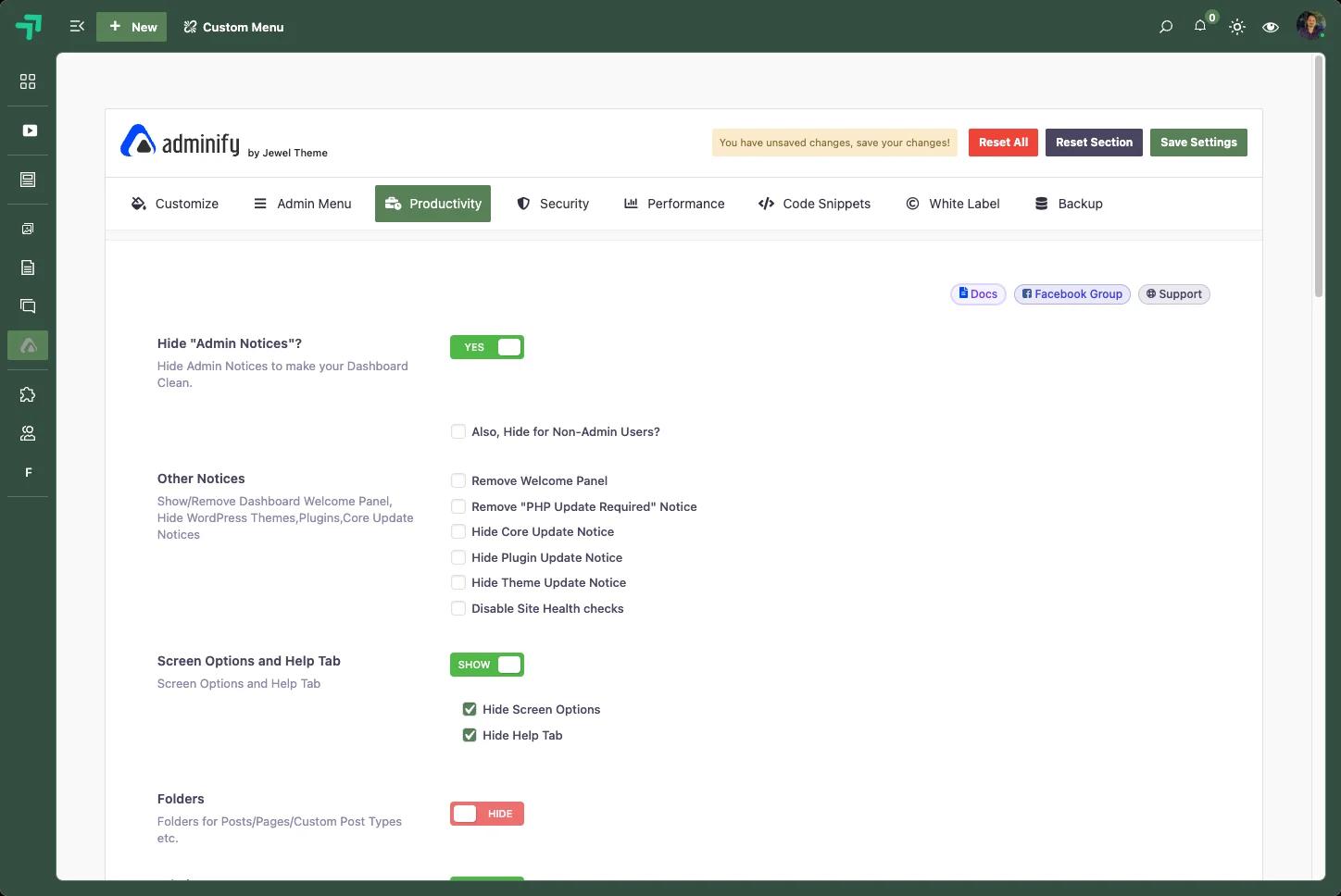Open the Users icon in sidebar
This screenshot has height=896, width=1341.
point(28,433)
